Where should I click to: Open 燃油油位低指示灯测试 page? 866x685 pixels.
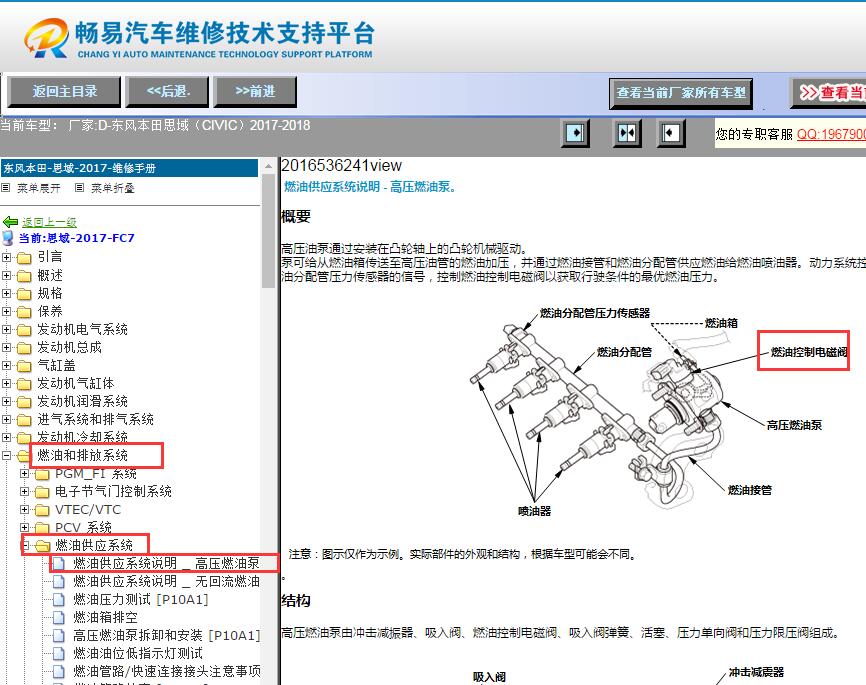pos(138,654)
